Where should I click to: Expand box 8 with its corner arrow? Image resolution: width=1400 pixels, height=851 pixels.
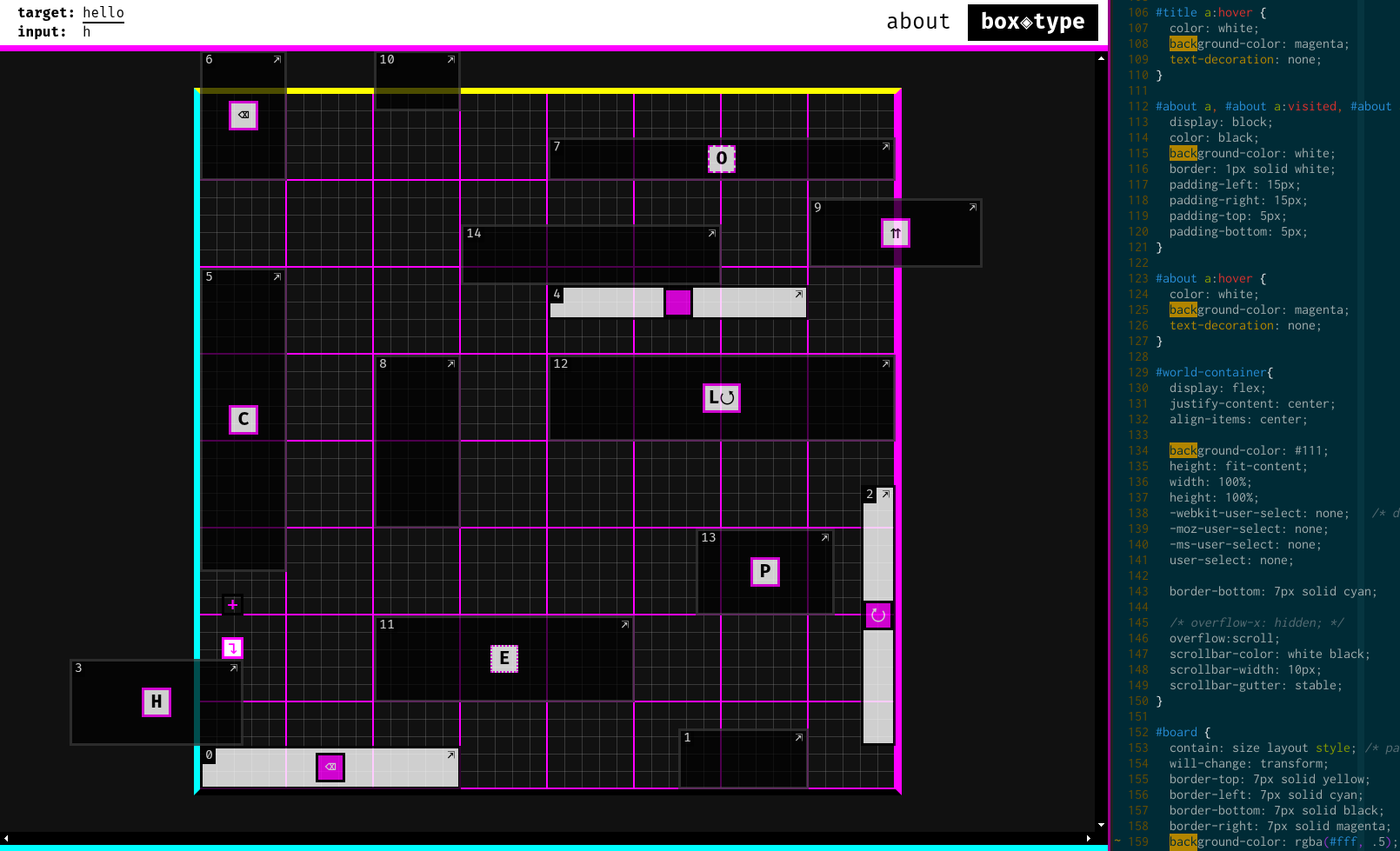pyautogui.click(x=451, y=364)
